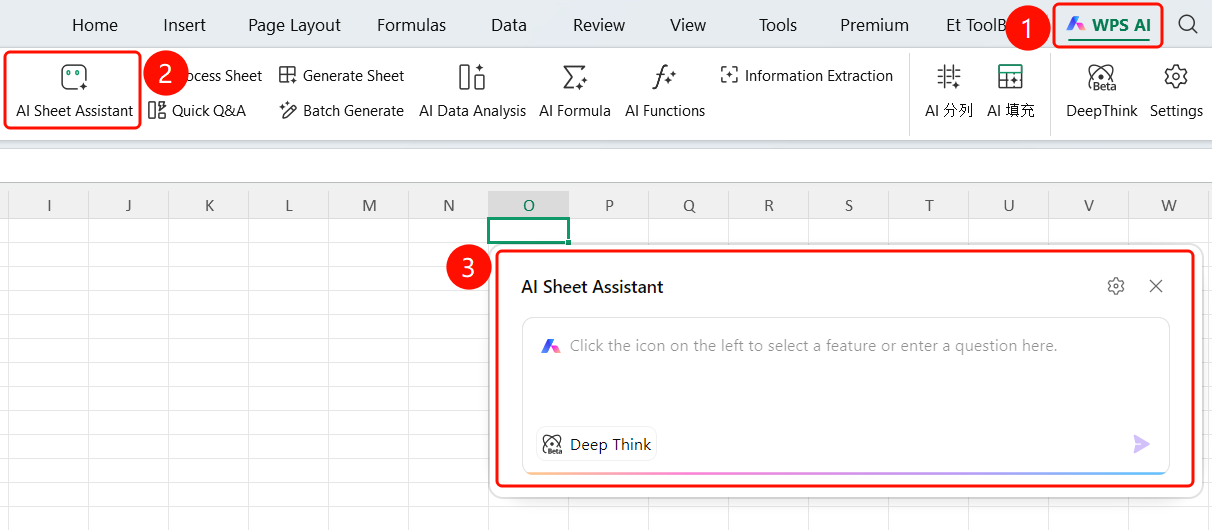Select column Q header
This screenshot has width=1212, height=530.
[689, 205]
